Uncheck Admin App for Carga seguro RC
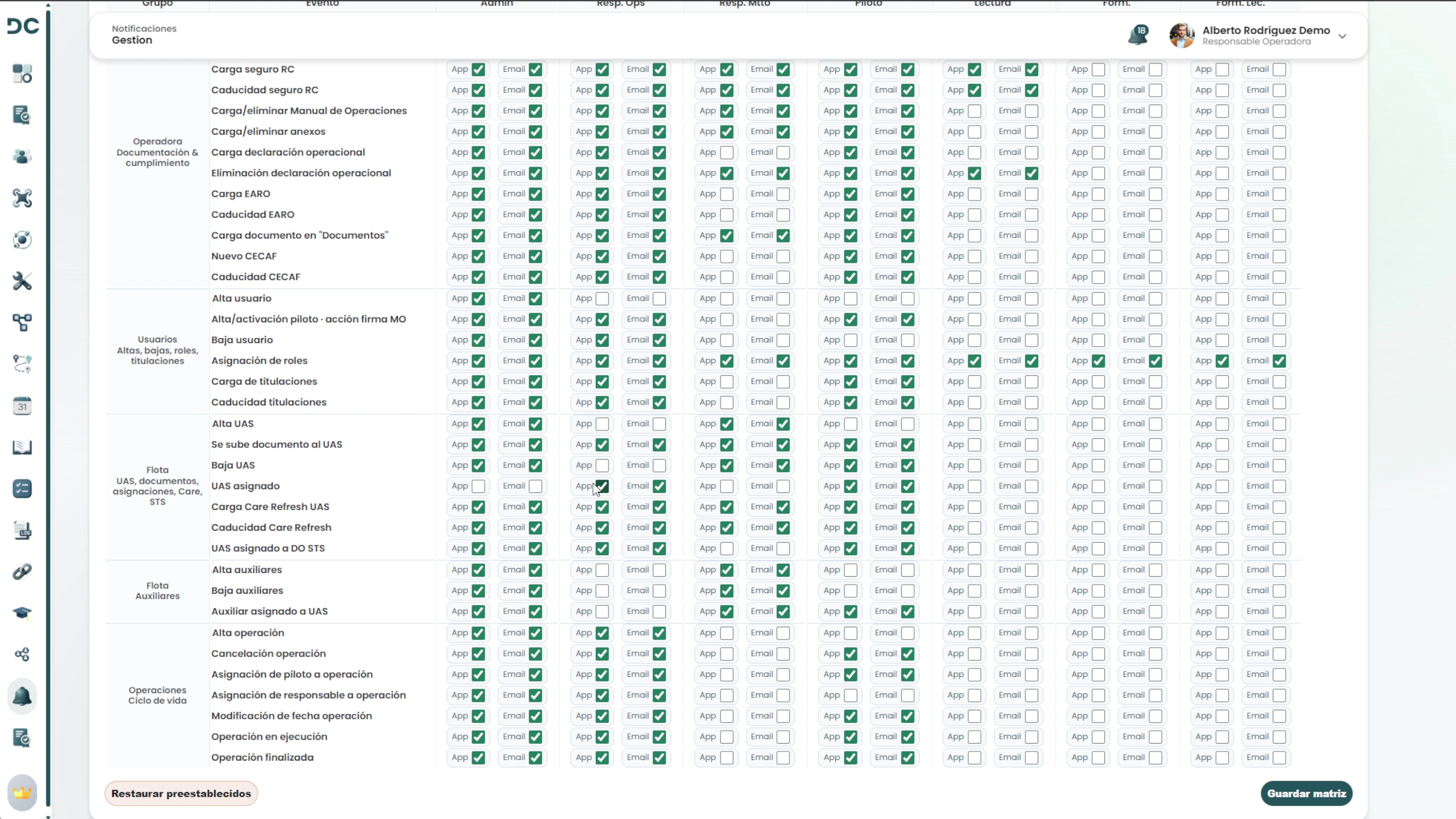This screenshot has height=819, width=1456. click(x=478, y=69)
